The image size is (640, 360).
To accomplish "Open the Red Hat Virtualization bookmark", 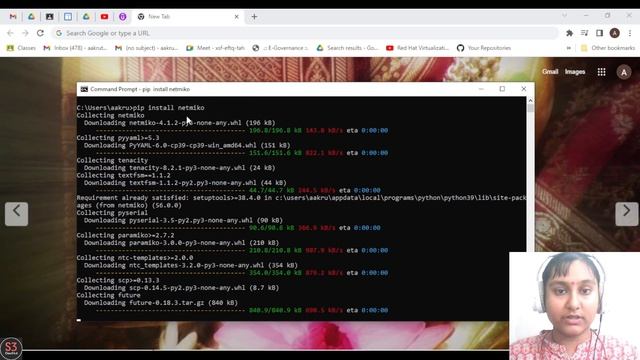I will pyautogui.click(x=418, y=48).
